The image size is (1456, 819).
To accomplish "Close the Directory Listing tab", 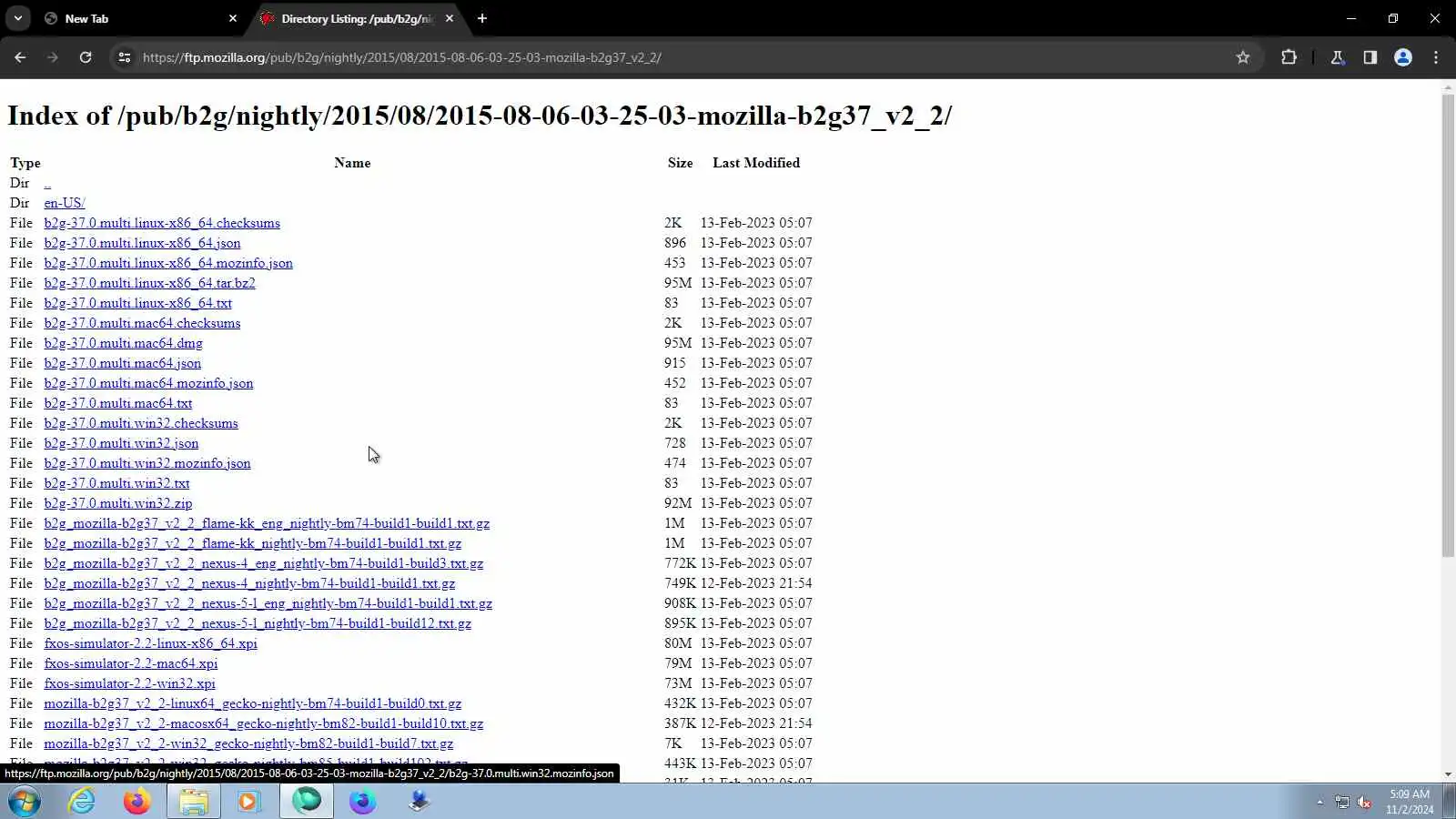I will (450, 18).
